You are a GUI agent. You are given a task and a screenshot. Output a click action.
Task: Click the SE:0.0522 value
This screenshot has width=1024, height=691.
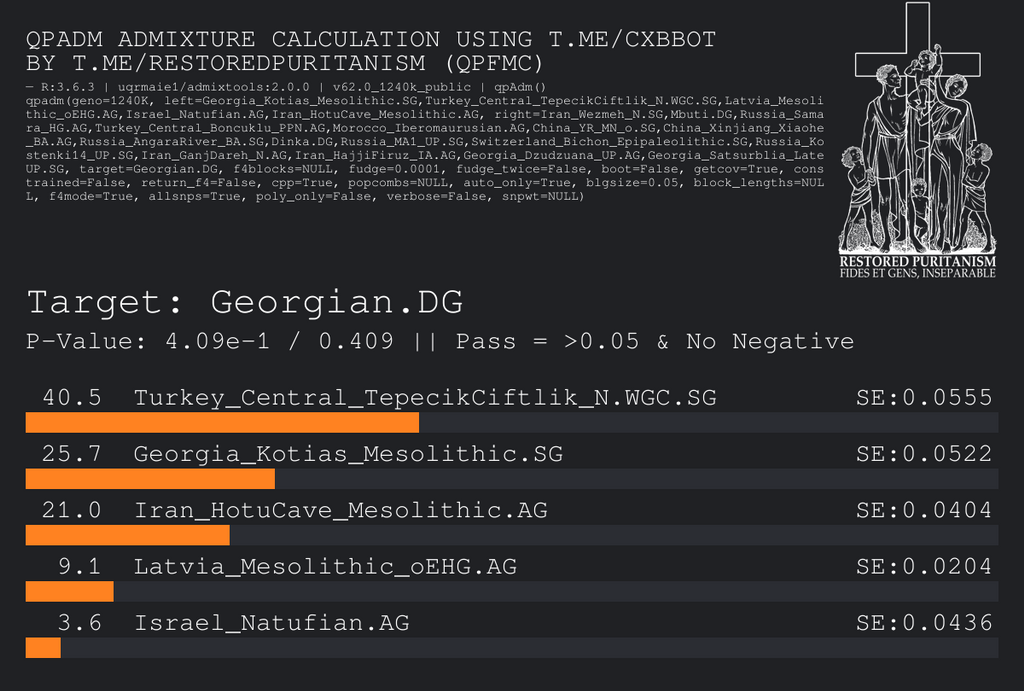(x=924, y=454)
